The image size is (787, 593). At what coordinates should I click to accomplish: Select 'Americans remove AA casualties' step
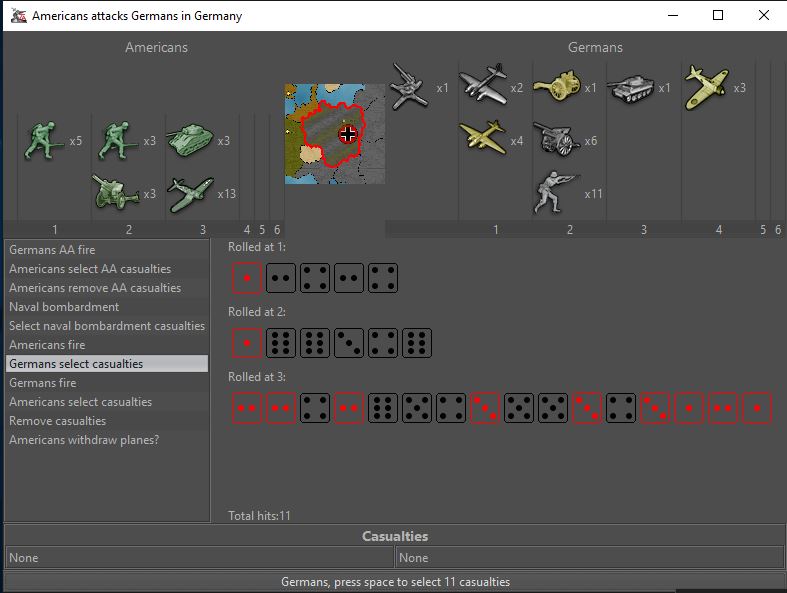point(107,288)
